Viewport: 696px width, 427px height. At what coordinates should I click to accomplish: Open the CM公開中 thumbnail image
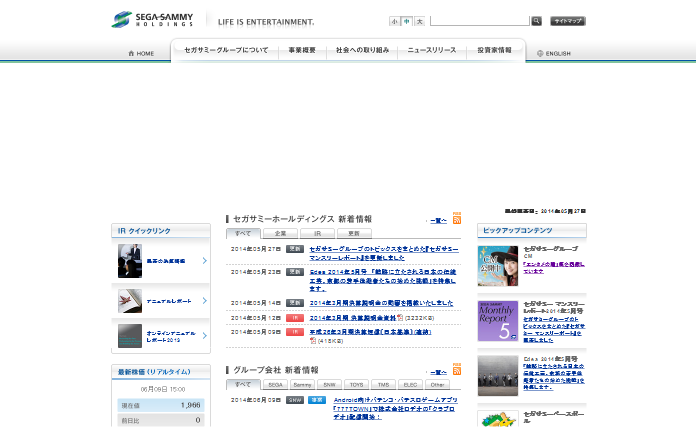point(498,266)
